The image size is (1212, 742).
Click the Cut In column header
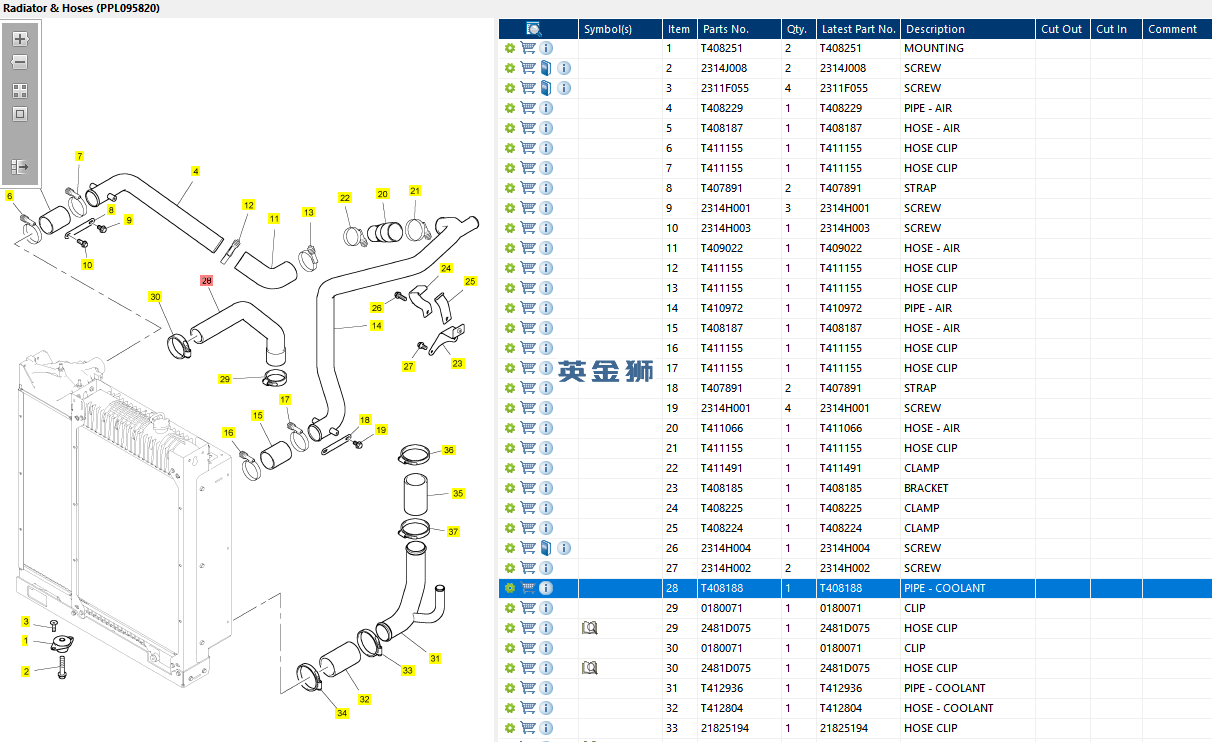[1117, 29]
